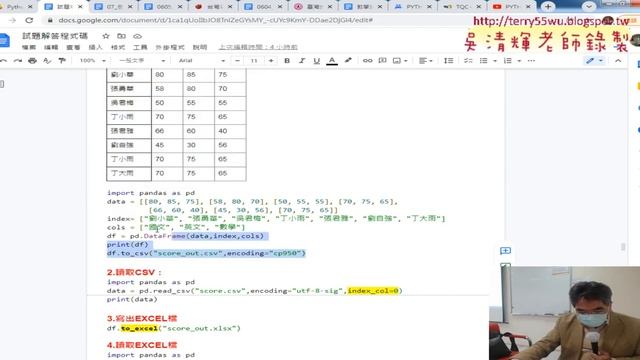Screen dimensions: 640x360
Task: Redo the last action
Action: 18,61
